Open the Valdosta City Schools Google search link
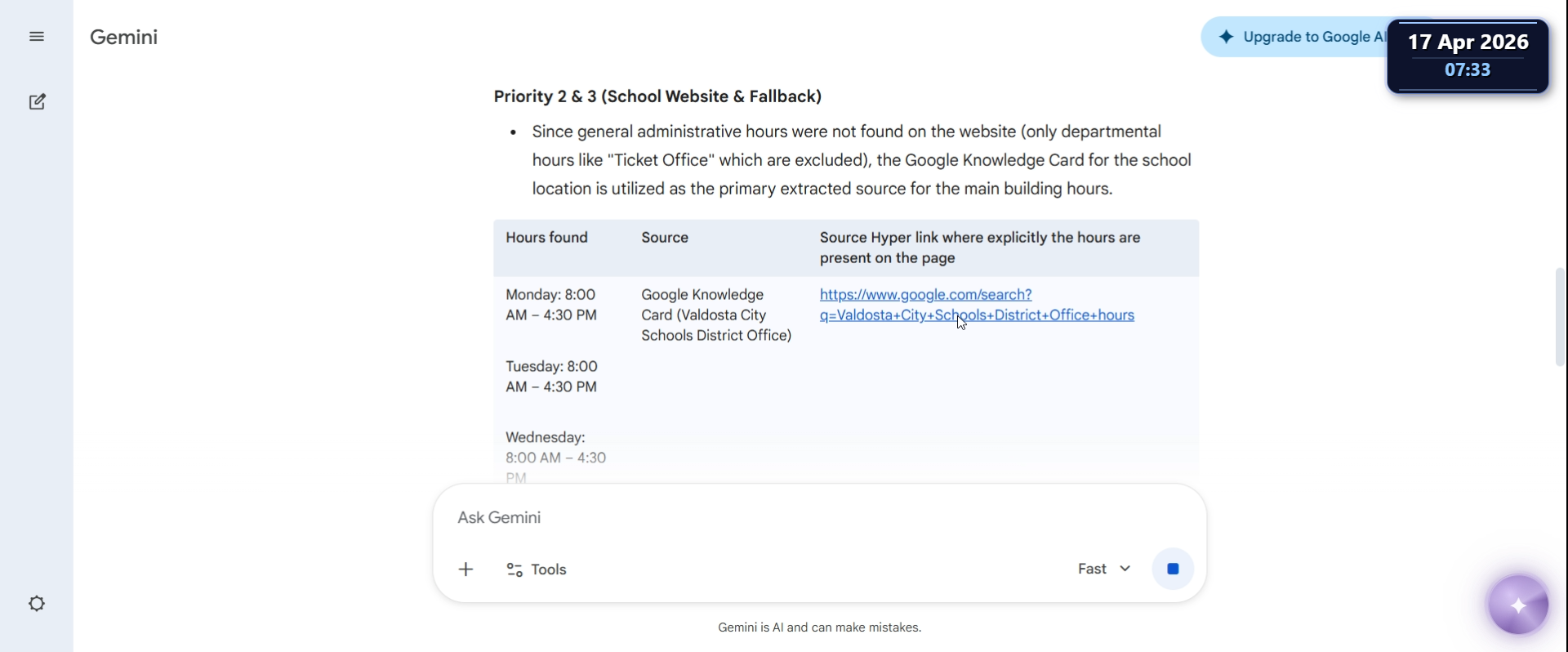Viewport: 1568px width, 652px height. tap(977, 305)
